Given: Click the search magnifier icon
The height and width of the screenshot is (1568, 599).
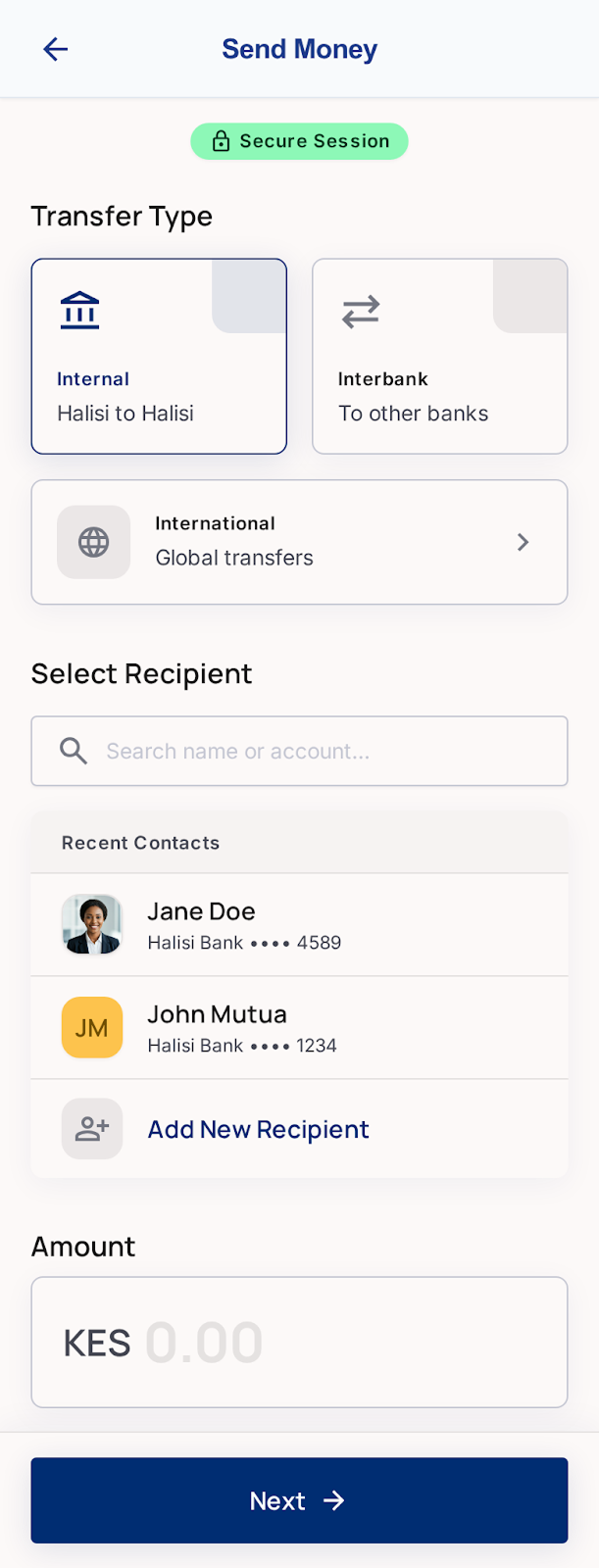Looking at the screenshot, I should [74, 751].
